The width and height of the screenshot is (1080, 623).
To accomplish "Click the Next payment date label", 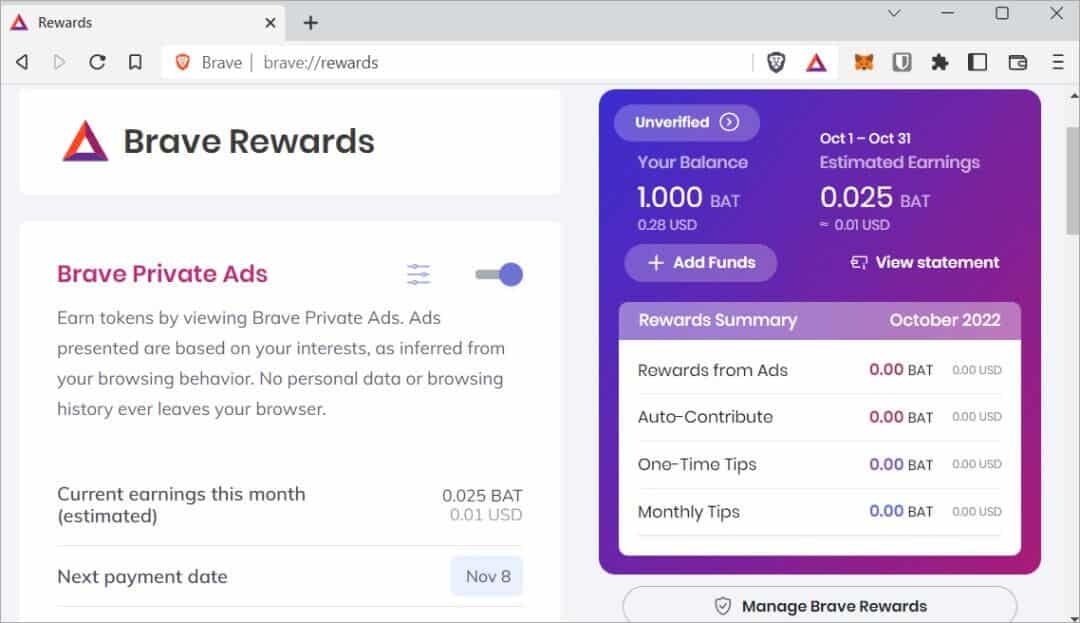I will [142, 576].
